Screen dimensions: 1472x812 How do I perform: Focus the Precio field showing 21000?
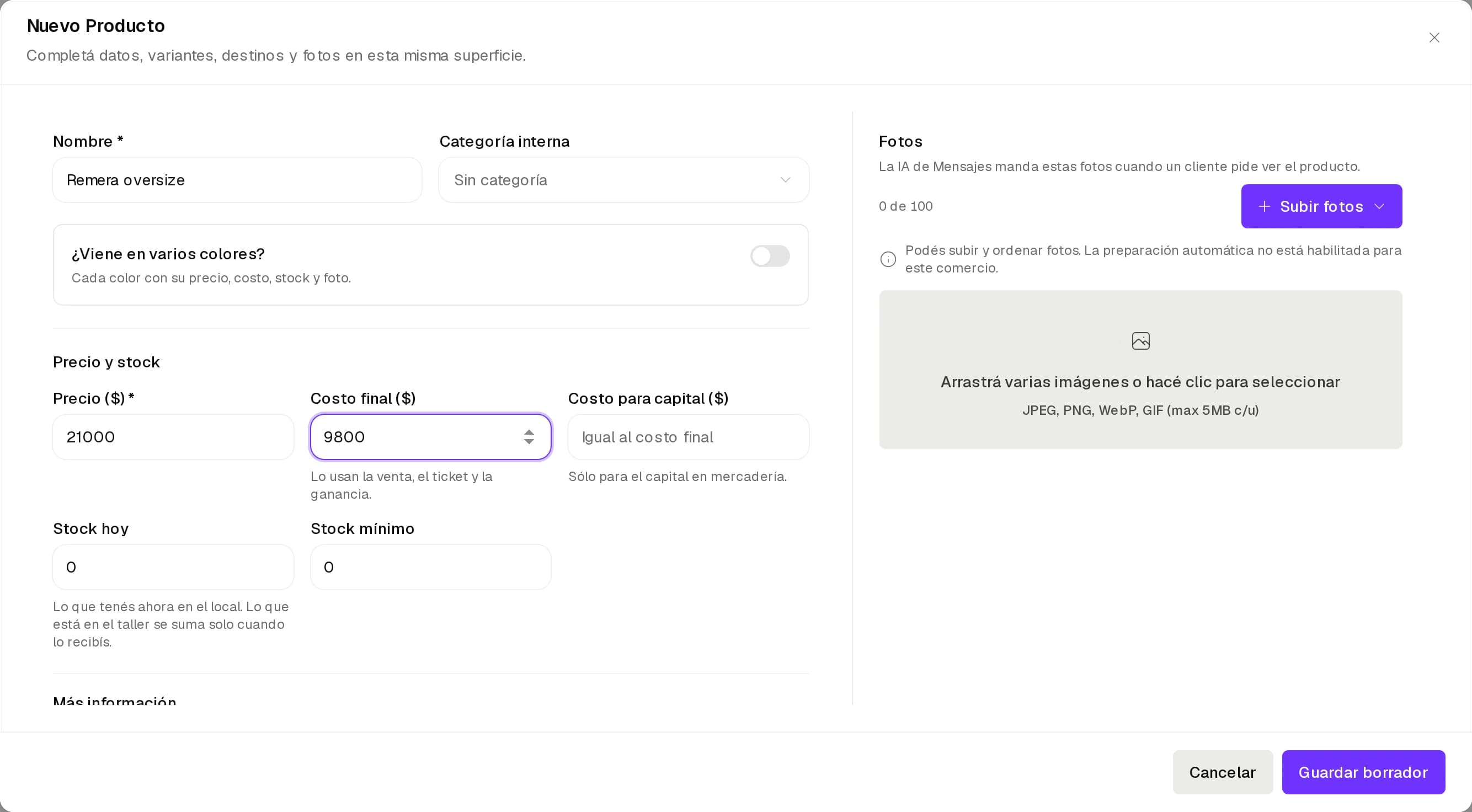click(x=173, y=437)
